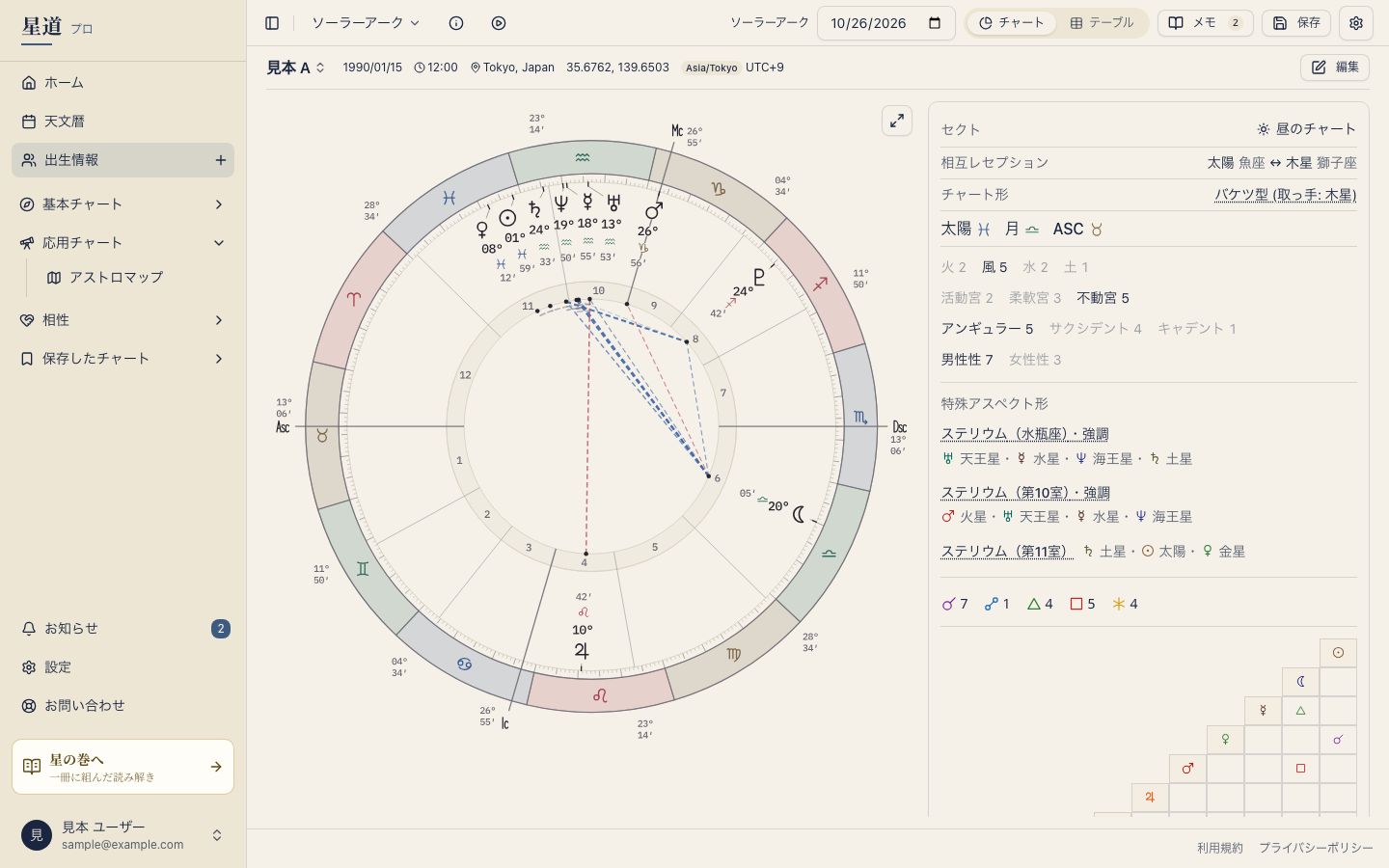Open お問い合わせ in sidebar
1389x868 pixels.
pyautogui.click(x=123, y=706)
